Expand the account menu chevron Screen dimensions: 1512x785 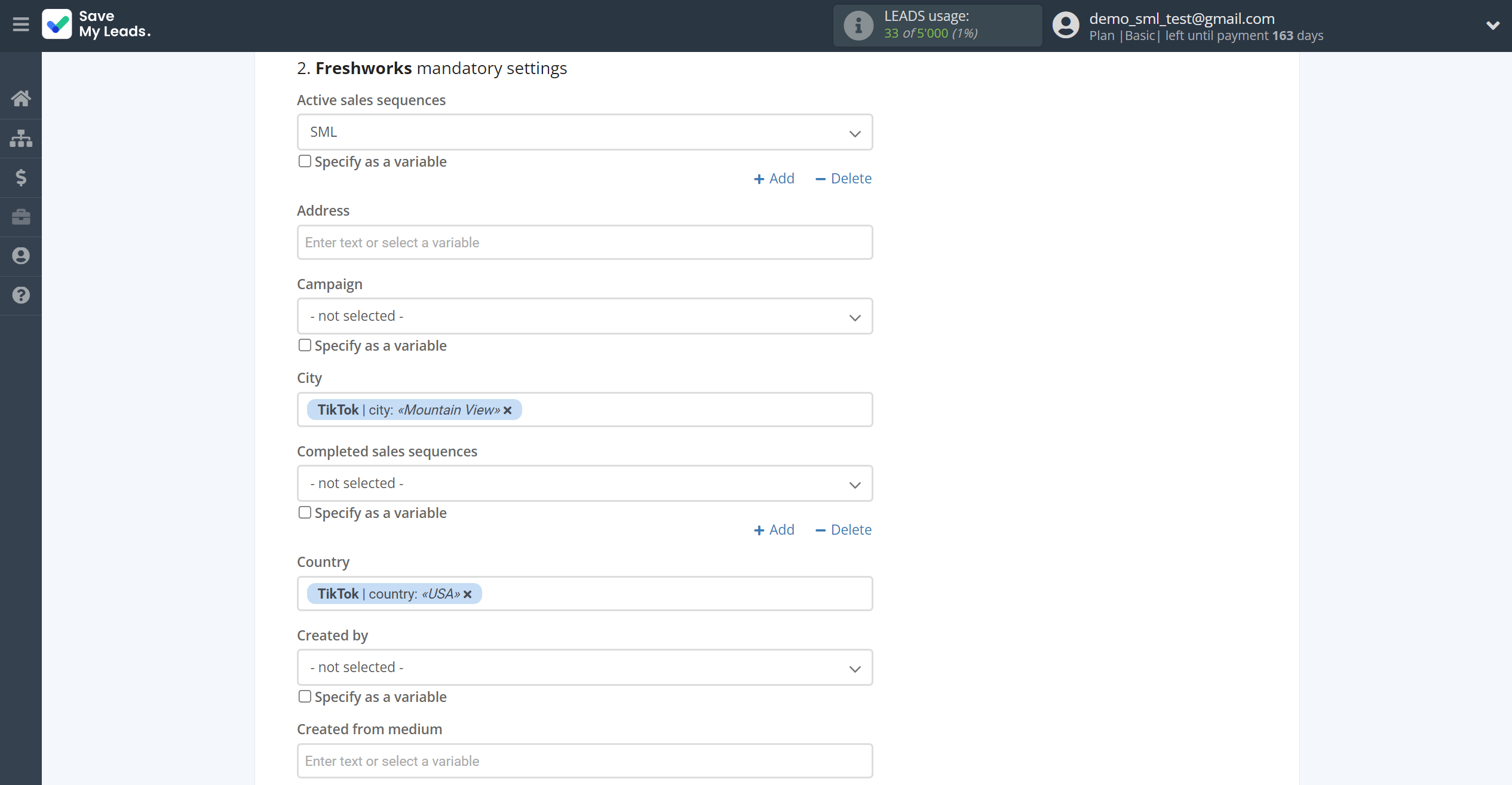point(1493,25)
